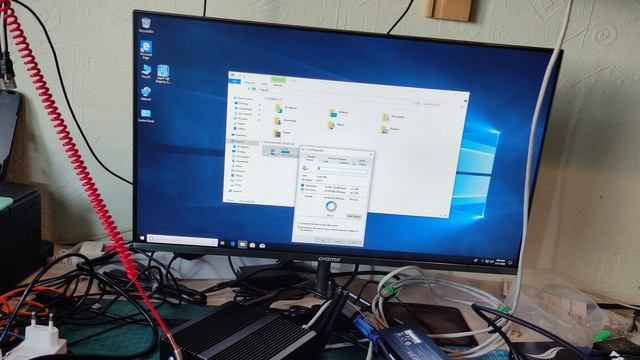Viewport: 640px width, 360px height.
Task: Select the Videos folder icon
Action: (278, 134)
